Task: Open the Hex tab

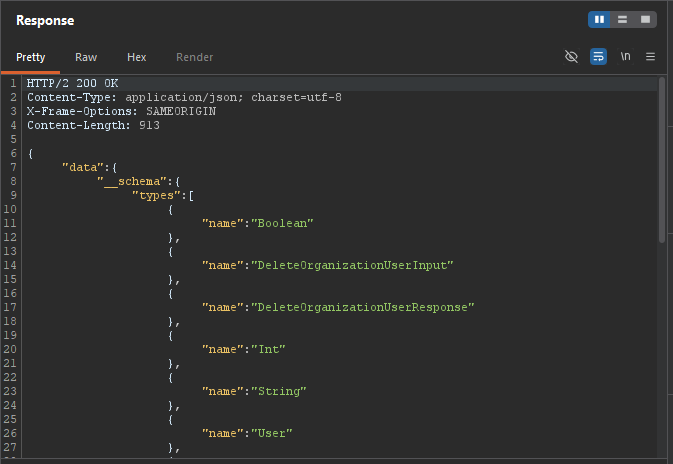Action: (x=136, y=58)
